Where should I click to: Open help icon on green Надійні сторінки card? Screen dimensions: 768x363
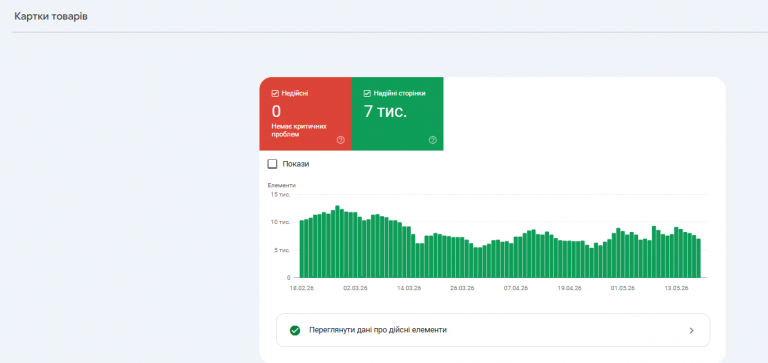pos(432,140)
